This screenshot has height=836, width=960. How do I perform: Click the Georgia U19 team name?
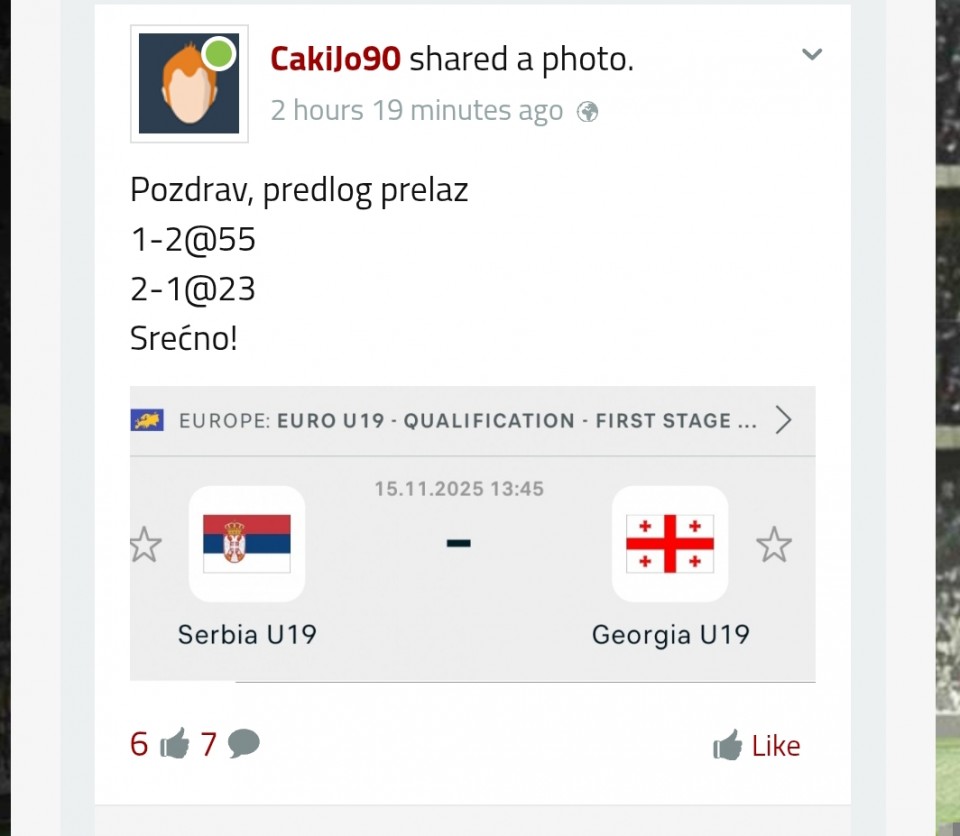pos(670,634)
